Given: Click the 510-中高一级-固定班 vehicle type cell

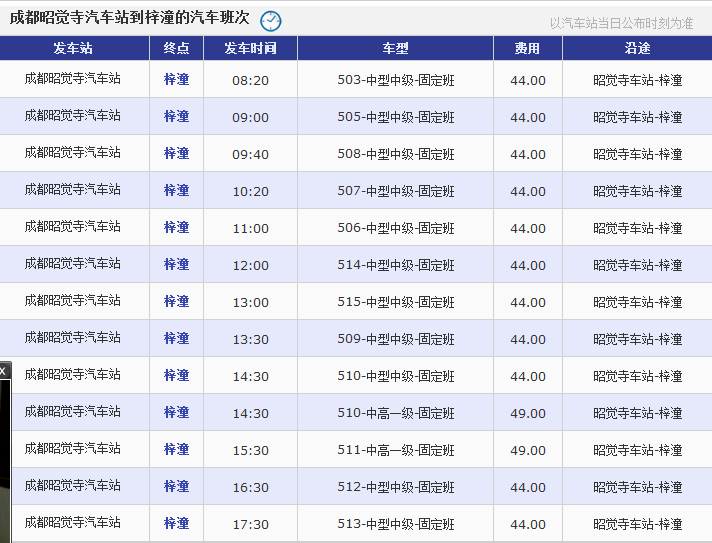Looking at the screenshot, I should click(396, 413).
